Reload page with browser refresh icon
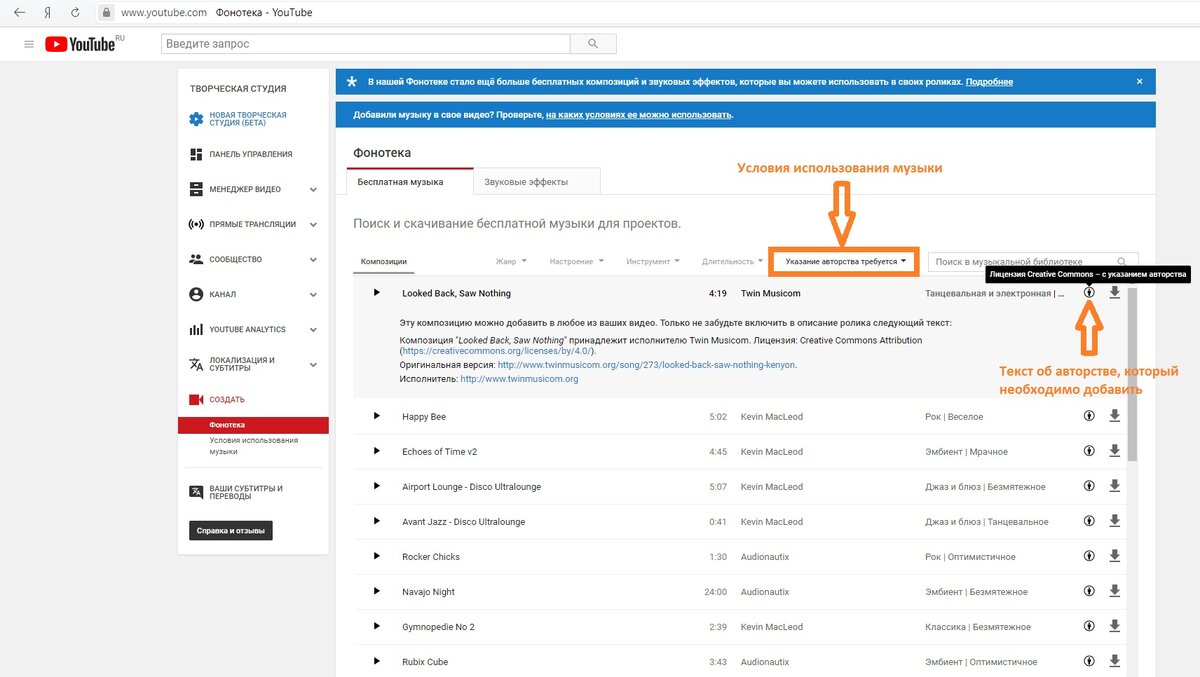Viewport: 1200px width, 677px height. (75, 13)
